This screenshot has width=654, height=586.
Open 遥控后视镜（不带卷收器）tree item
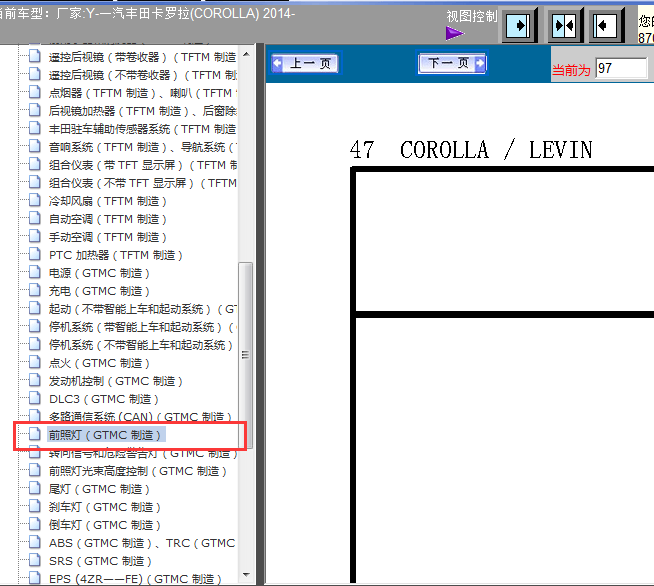click(x=143, y=75)
